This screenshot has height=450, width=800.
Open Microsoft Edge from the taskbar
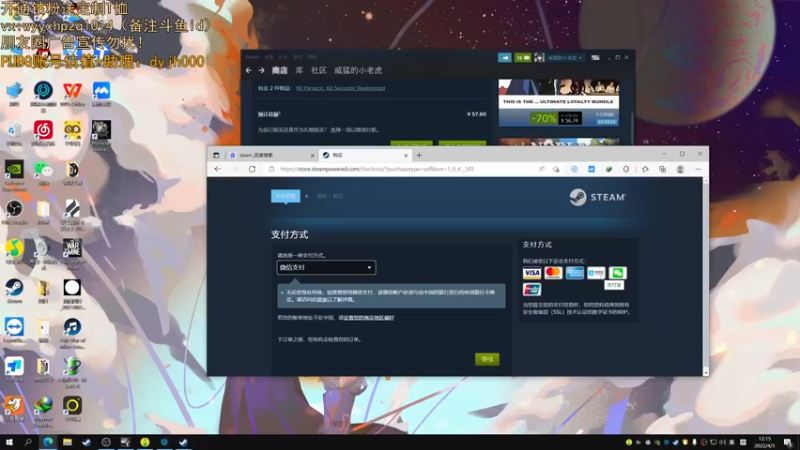coord(48,442)
